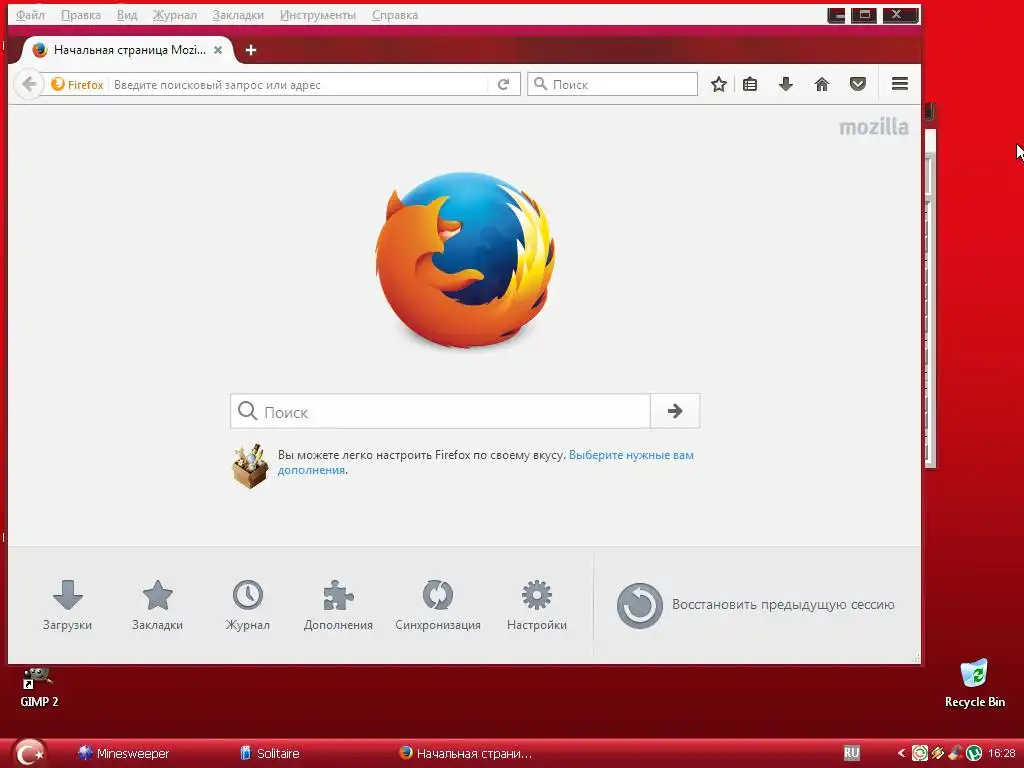Open the Файл menu
Screen dimensions: 1024x768
click(30, 15)
